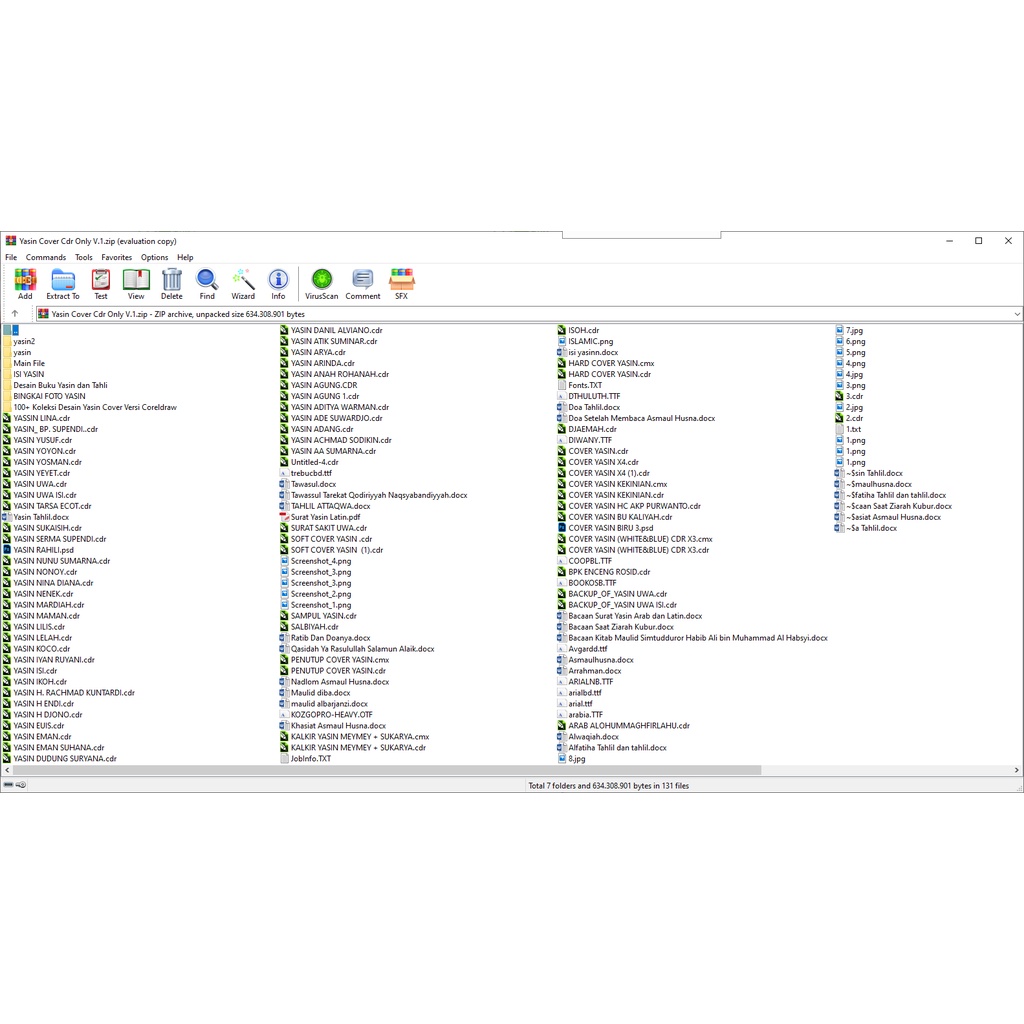Open the Comment tool

pyautogui.click(x=363, y=283)
